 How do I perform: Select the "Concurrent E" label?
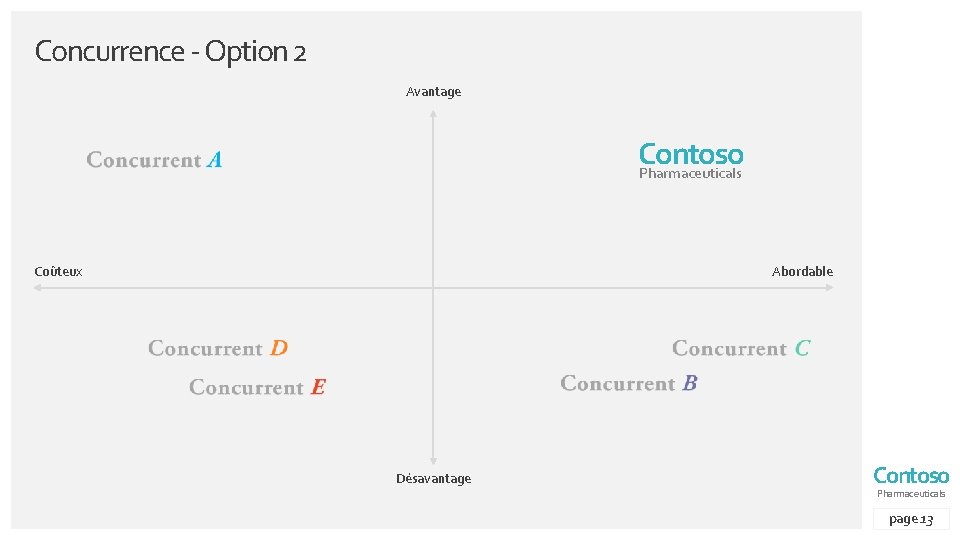pyautogui.click(x=258, y=388)
